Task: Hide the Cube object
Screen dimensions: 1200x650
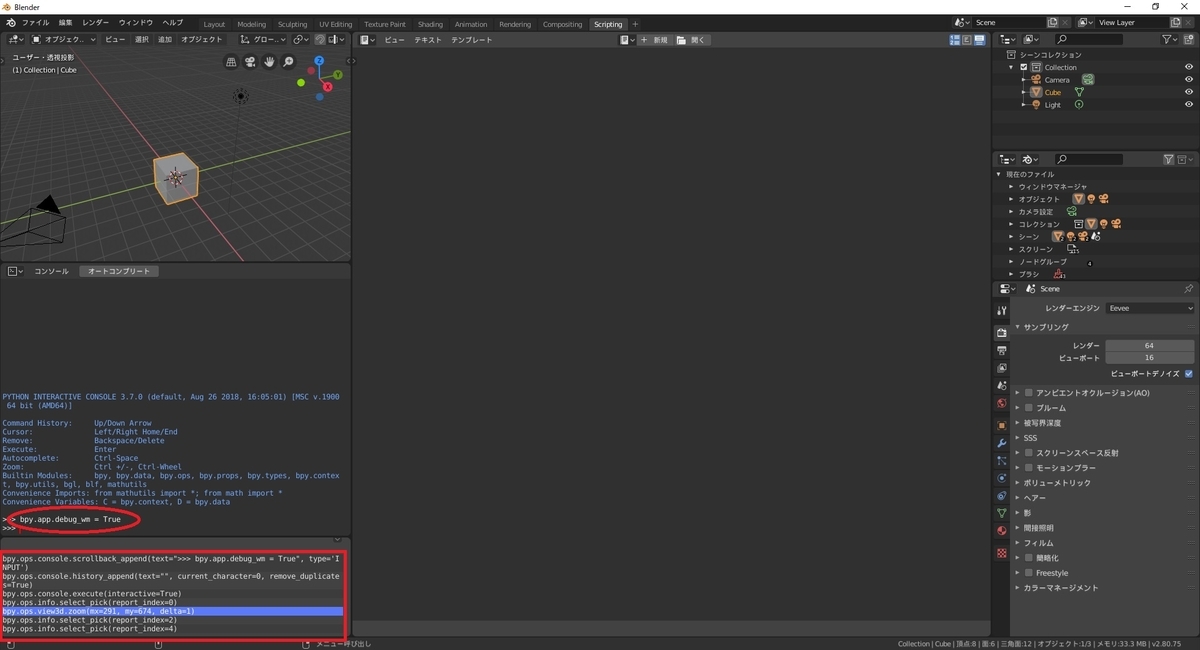Action: pos(1189,92)
